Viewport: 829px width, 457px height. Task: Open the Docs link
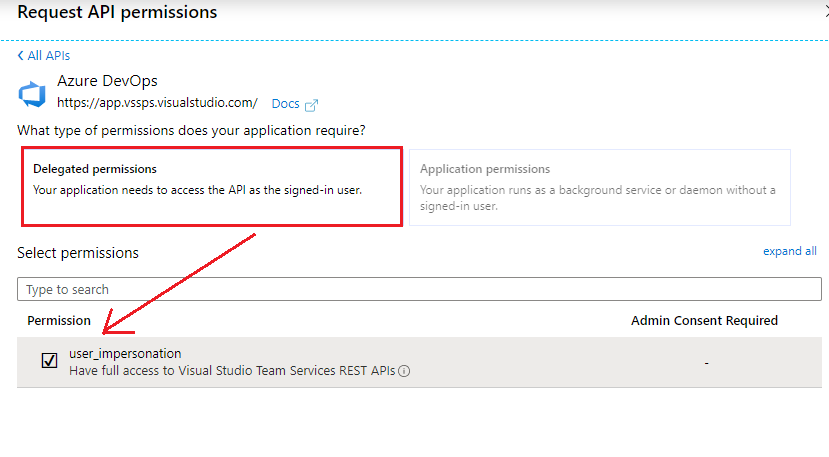pos(285,104)
